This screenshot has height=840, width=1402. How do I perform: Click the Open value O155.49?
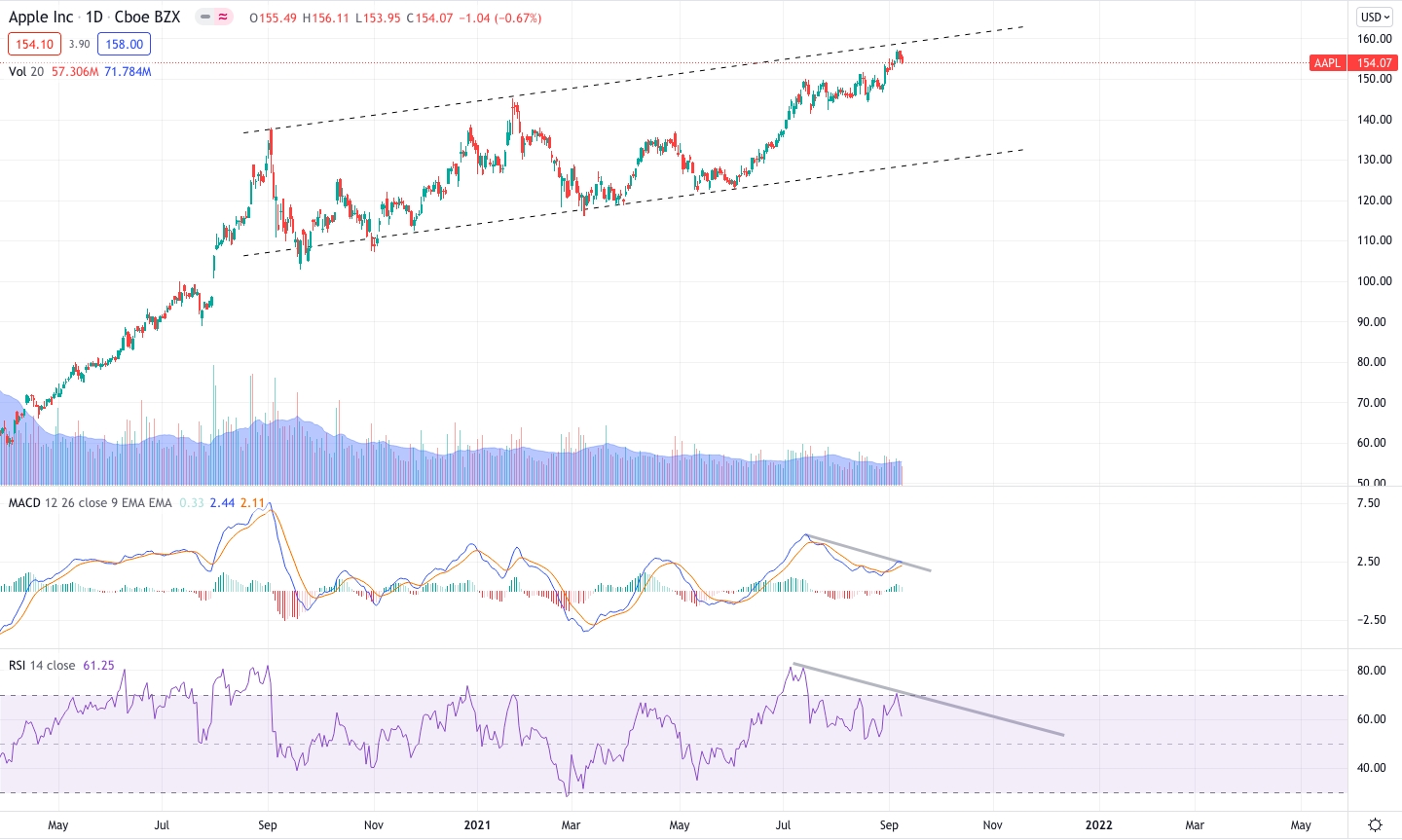(x=274, y=18)
